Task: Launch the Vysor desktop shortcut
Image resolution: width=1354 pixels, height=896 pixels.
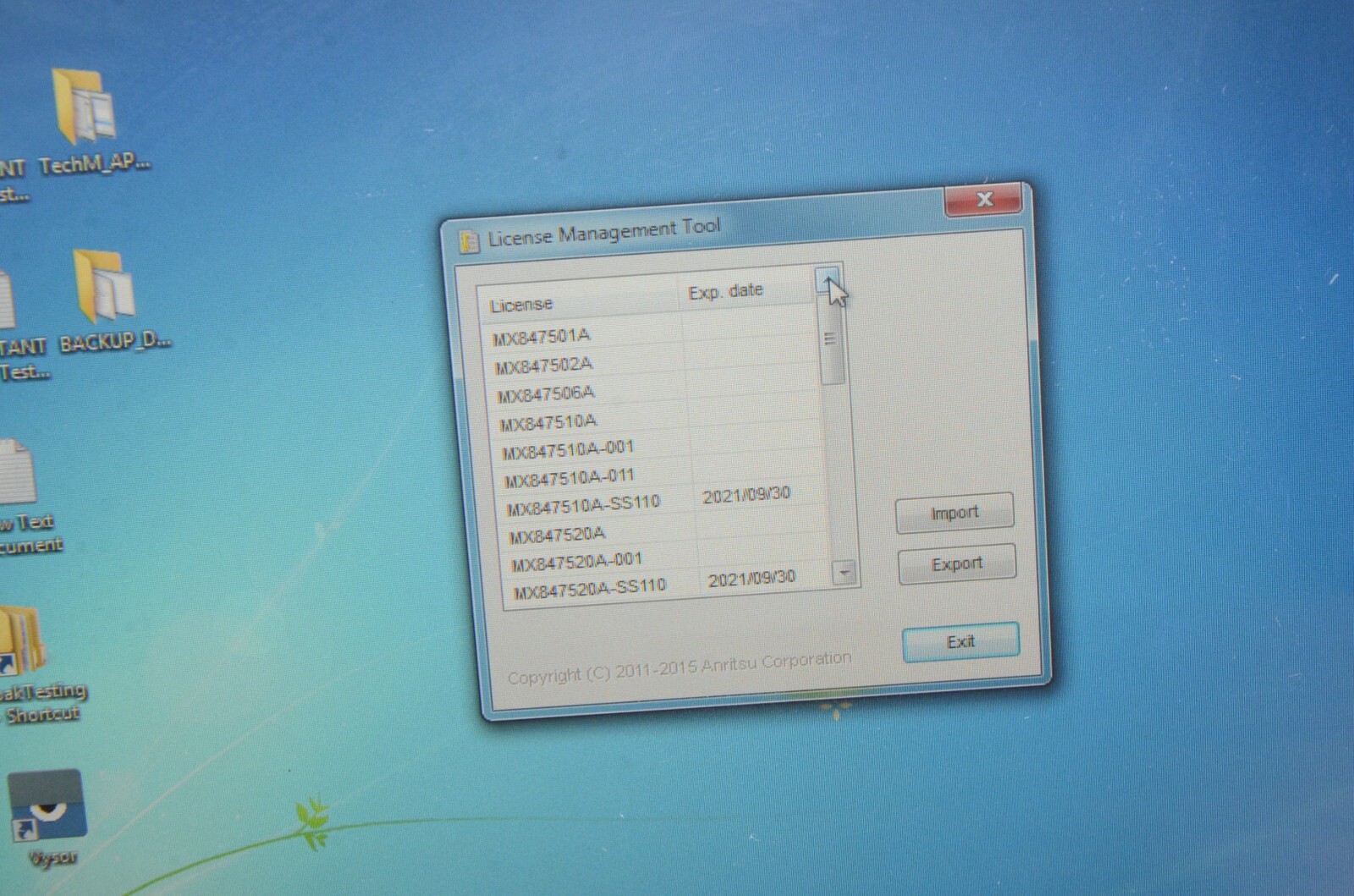Action: tap(47, 807)
